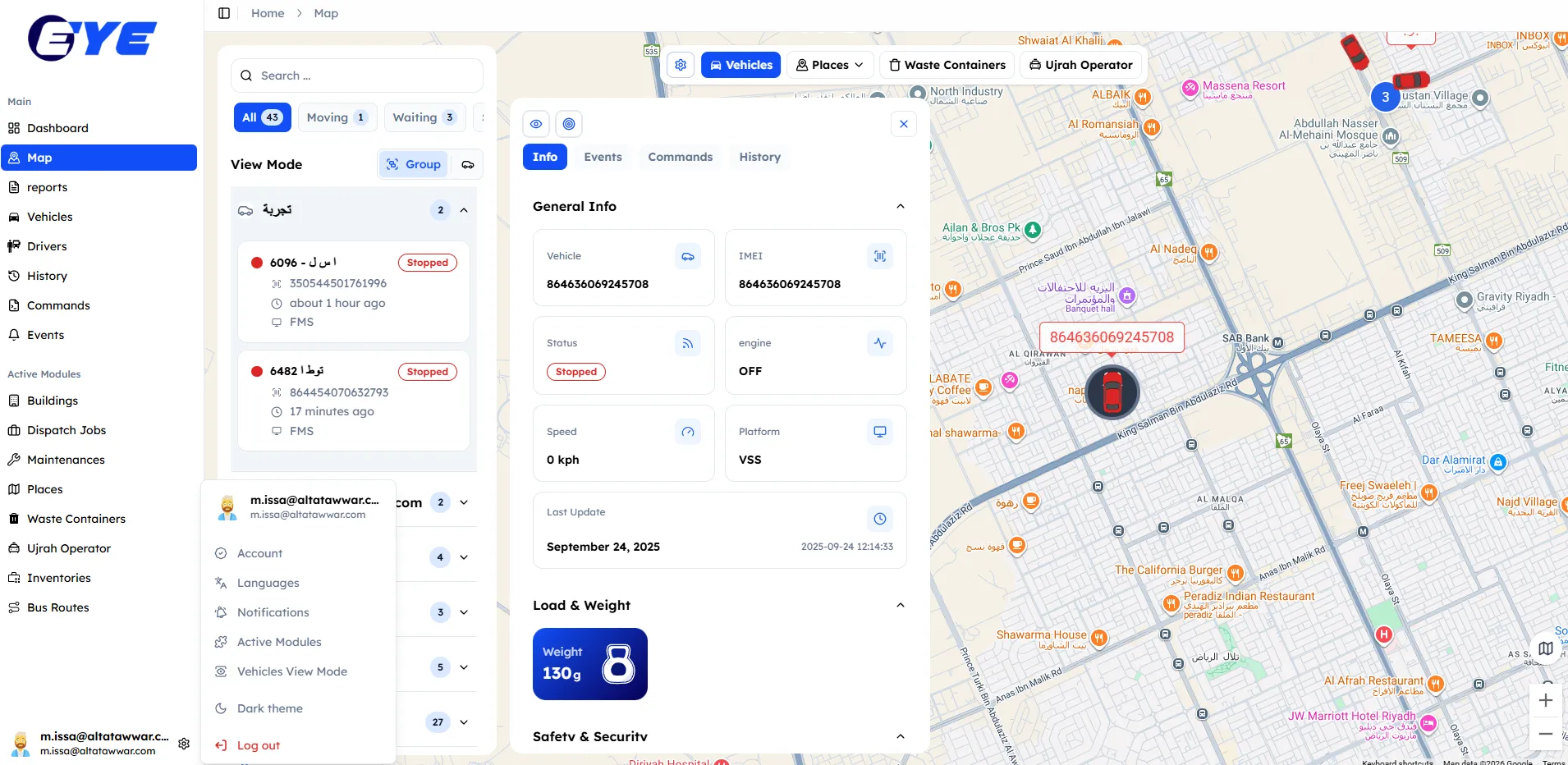Enable Dark theme from user menu
This screenshot has height=765, width=1568.
pyautogui.click(x=269, y=708)
